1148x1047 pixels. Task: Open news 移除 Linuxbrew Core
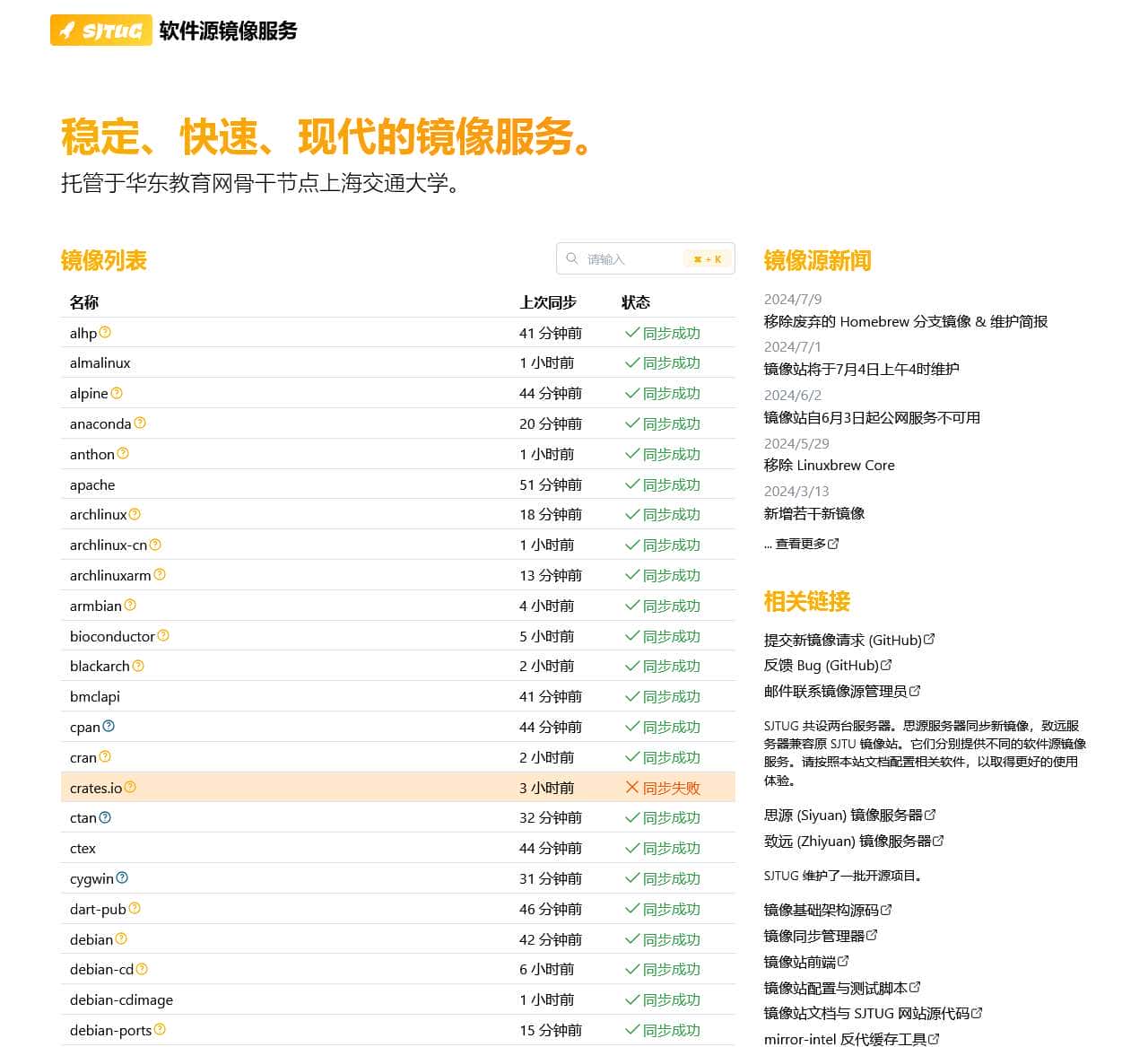[x=830, y=465]
